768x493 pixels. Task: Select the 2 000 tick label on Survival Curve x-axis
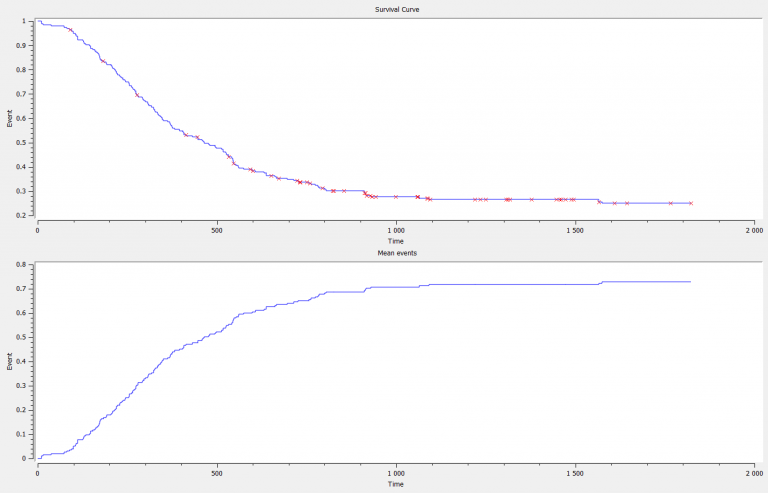tap(753, 229)
